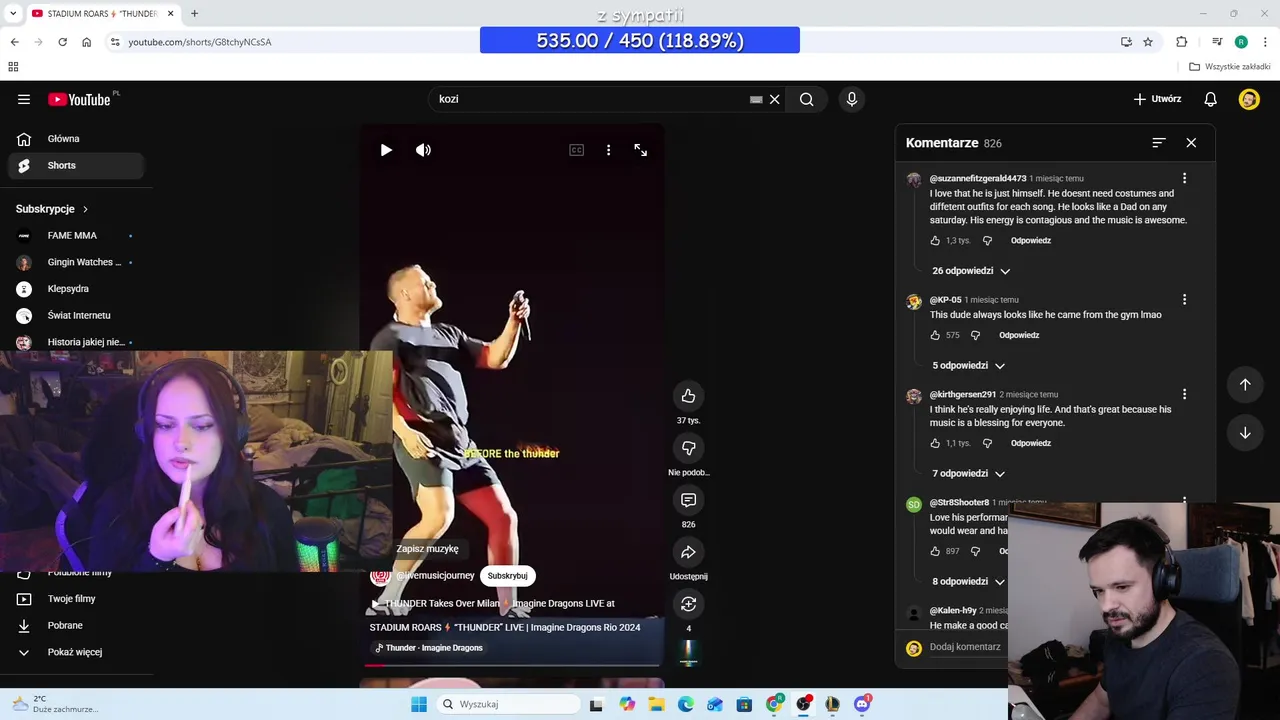Open Świat Internetu subscription
The width and height of the screenshot is (1280, 720).
tap(76, 316)
